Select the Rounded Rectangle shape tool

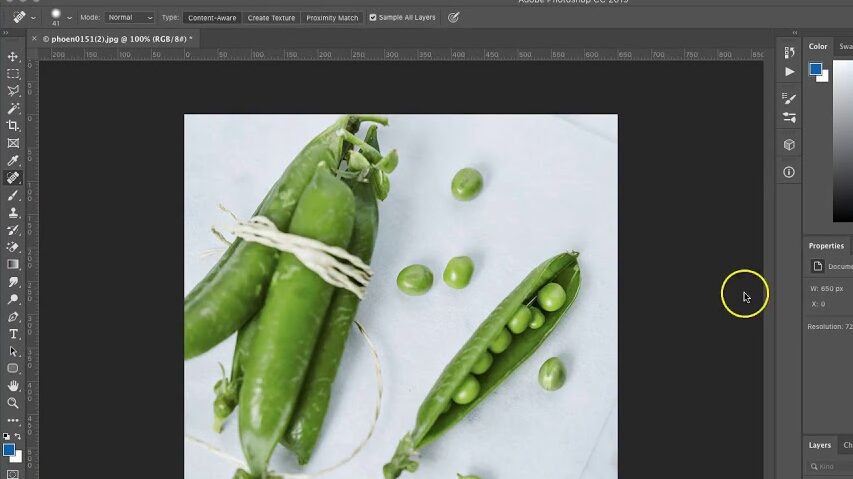pos(13,369)
